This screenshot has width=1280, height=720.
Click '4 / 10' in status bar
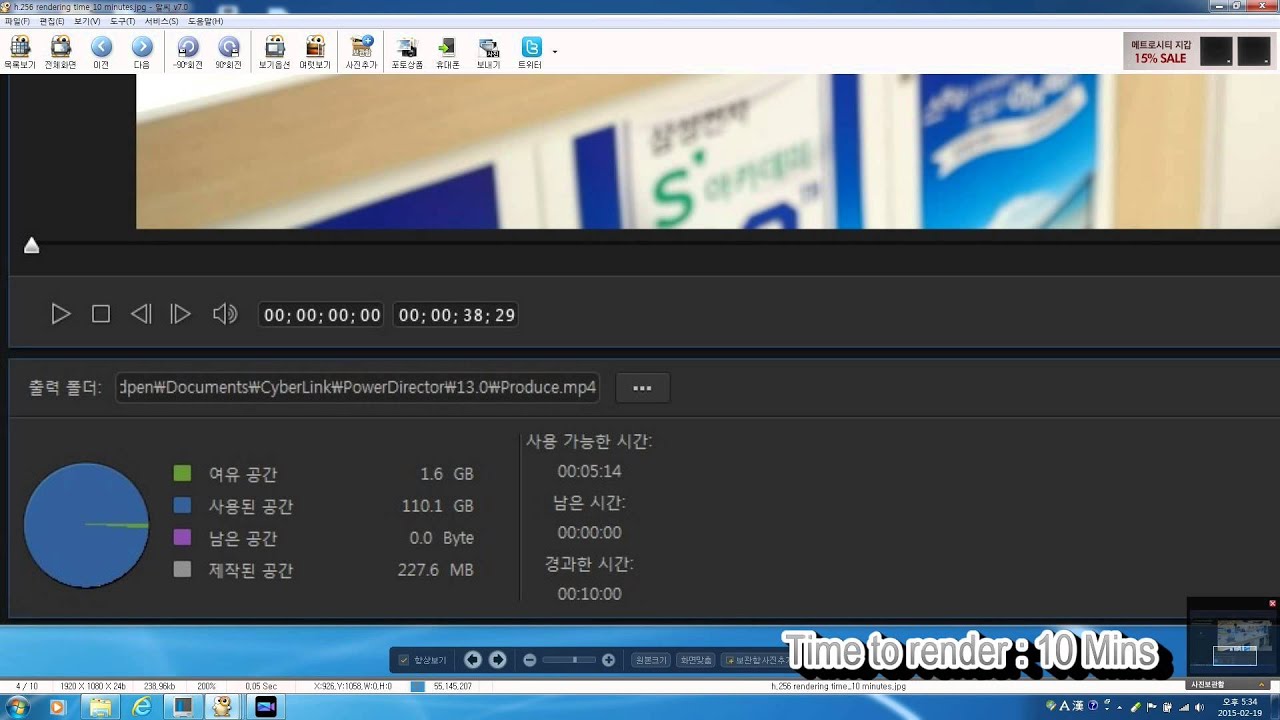pos(26,687)
